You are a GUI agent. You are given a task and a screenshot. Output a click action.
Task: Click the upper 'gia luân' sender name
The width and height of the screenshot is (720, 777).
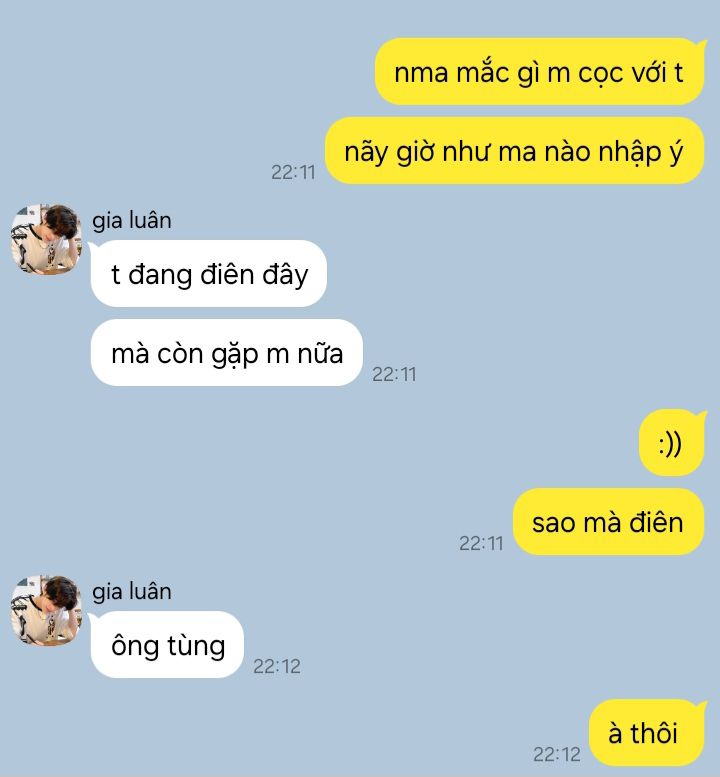point(132,221)
